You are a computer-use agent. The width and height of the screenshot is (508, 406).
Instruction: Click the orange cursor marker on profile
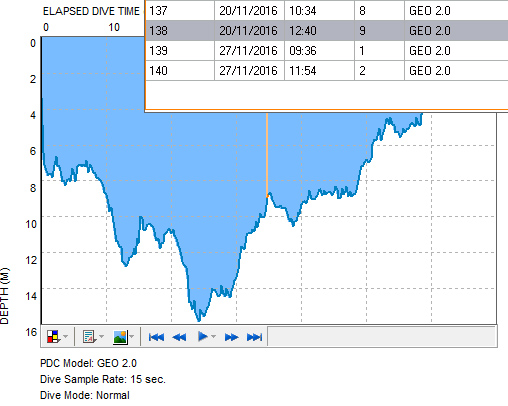click(267, 196)
